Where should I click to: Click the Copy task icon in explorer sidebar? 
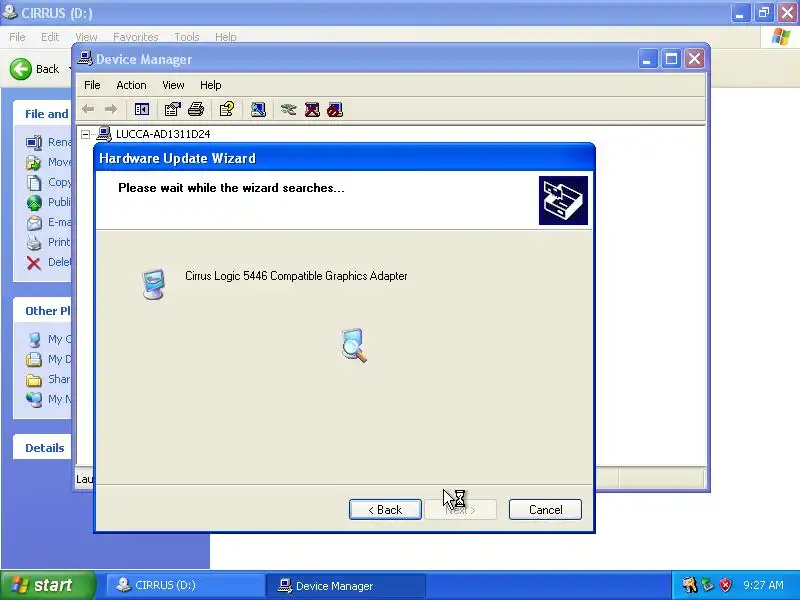(x=34, y=182)
